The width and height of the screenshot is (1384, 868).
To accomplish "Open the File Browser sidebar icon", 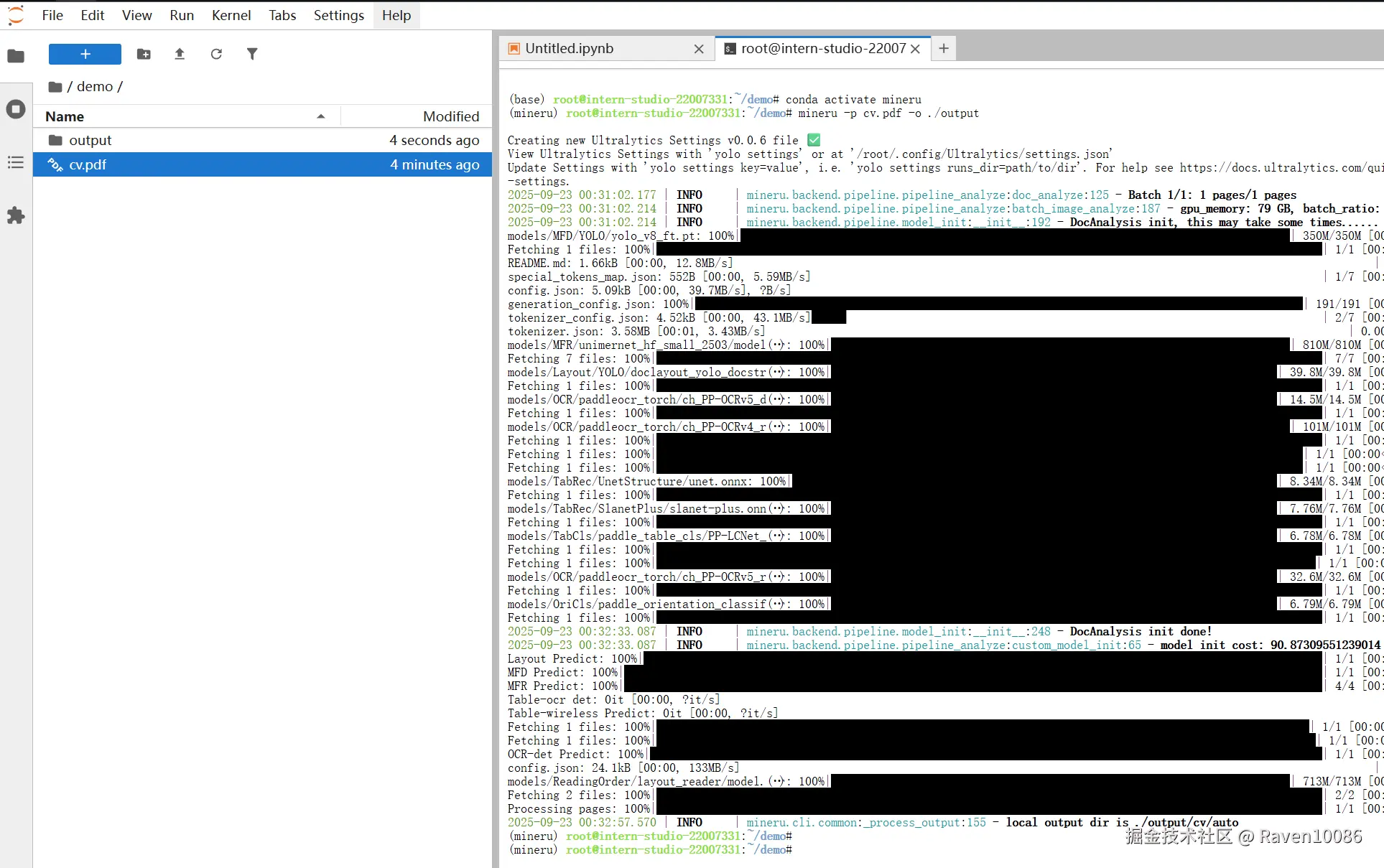I will tap(16, 56).
